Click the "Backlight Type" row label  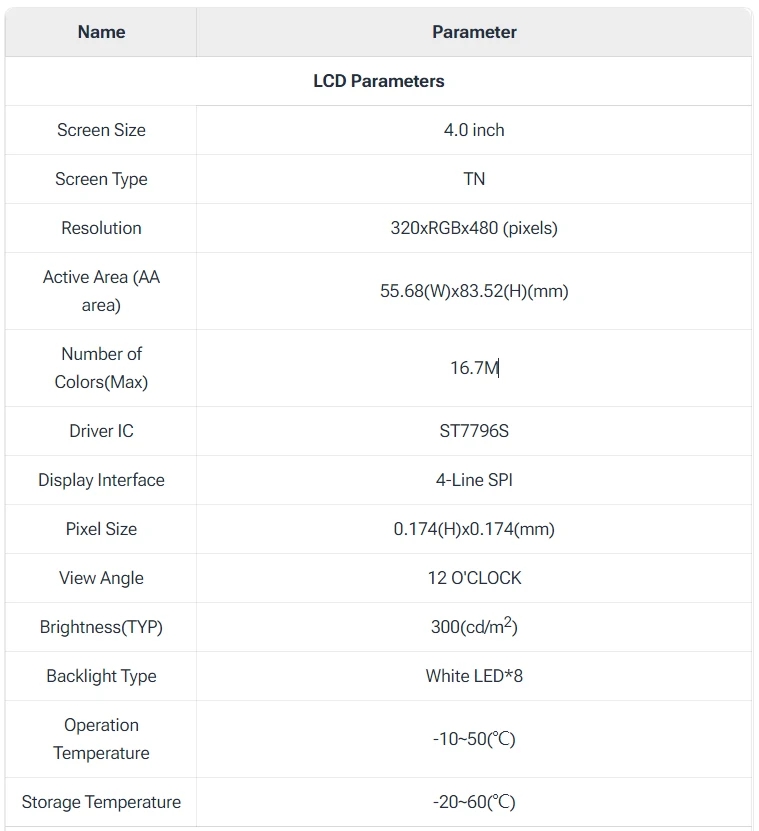(x=101, y=676)
